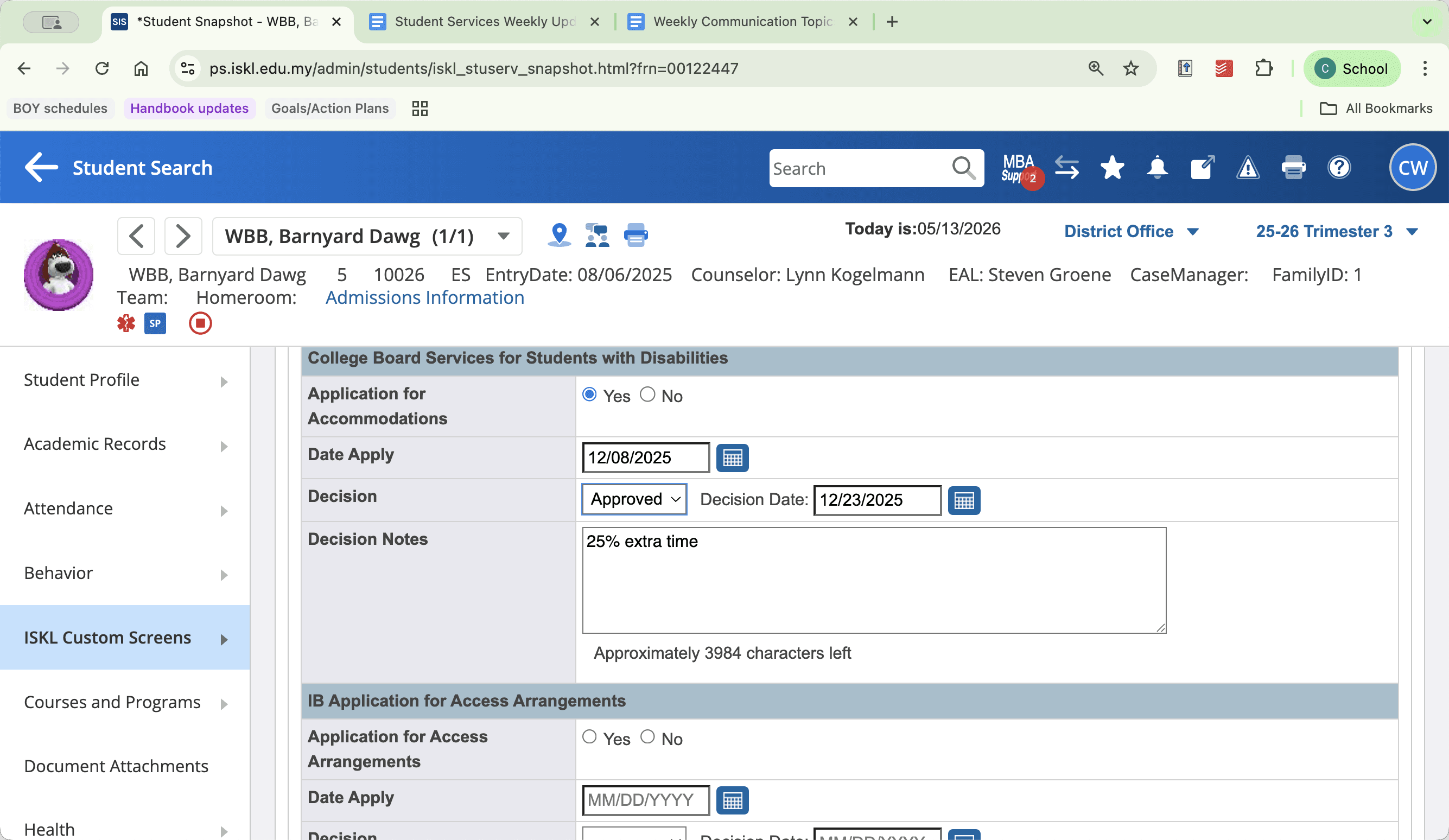Click the student photo thumbnail
The width and height of the screenshot is (1449, 840).
click(58, 275)
